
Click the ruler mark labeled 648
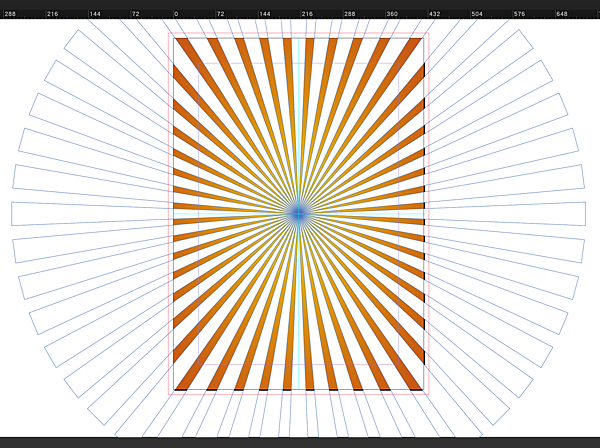click(x=562, y=14)
